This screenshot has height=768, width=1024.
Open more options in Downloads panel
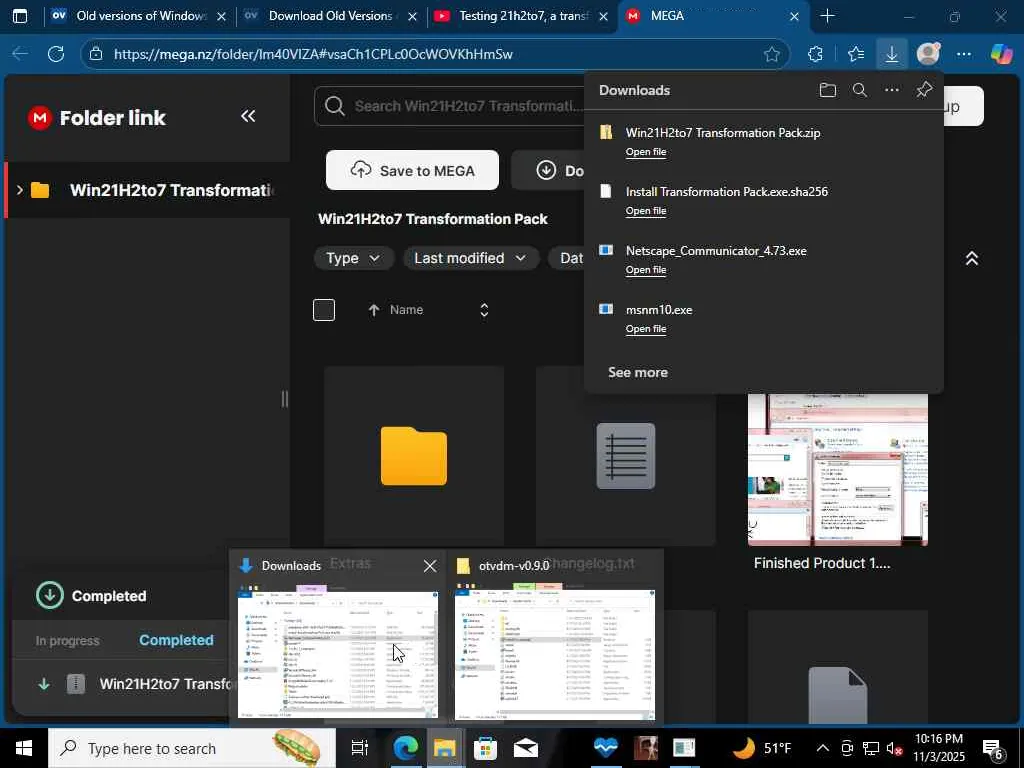click(891, 90)
